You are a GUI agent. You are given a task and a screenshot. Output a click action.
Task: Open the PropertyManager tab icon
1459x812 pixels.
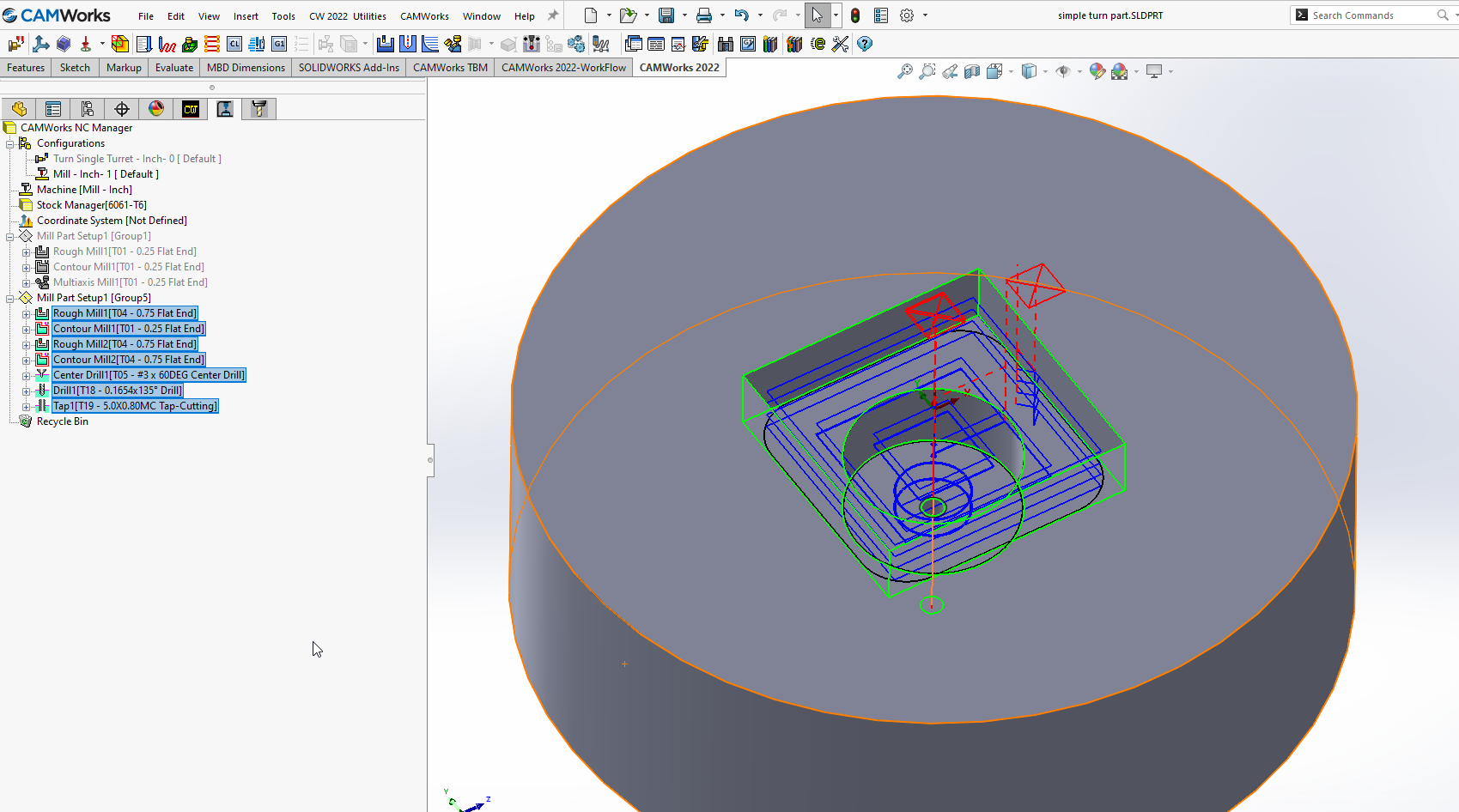[53, 109]
